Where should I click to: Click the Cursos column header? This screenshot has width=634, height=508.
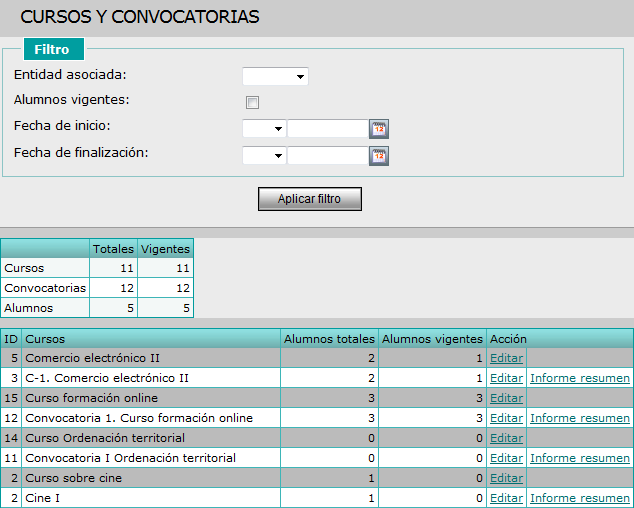point(151,339)
